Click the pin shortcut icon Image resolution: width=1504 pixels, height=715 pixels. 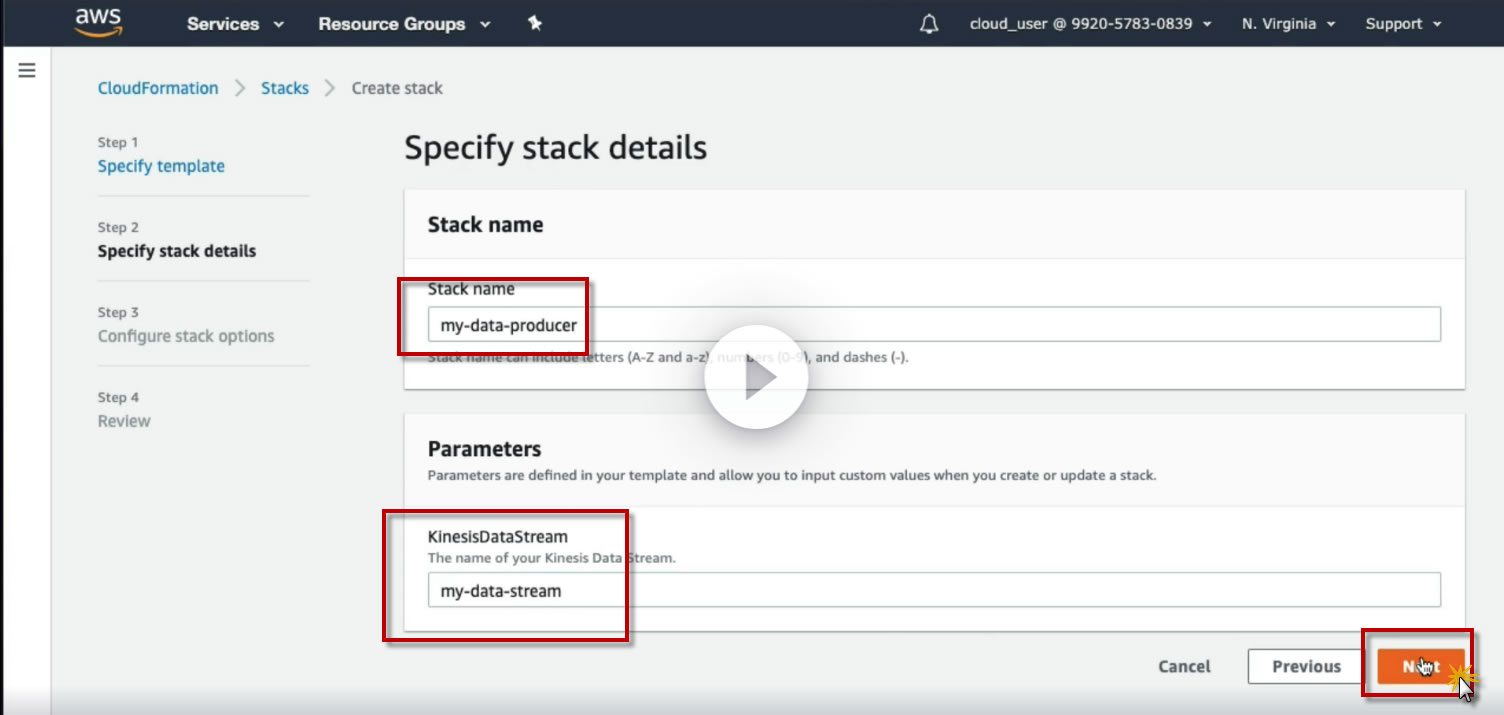coord(535,24)
